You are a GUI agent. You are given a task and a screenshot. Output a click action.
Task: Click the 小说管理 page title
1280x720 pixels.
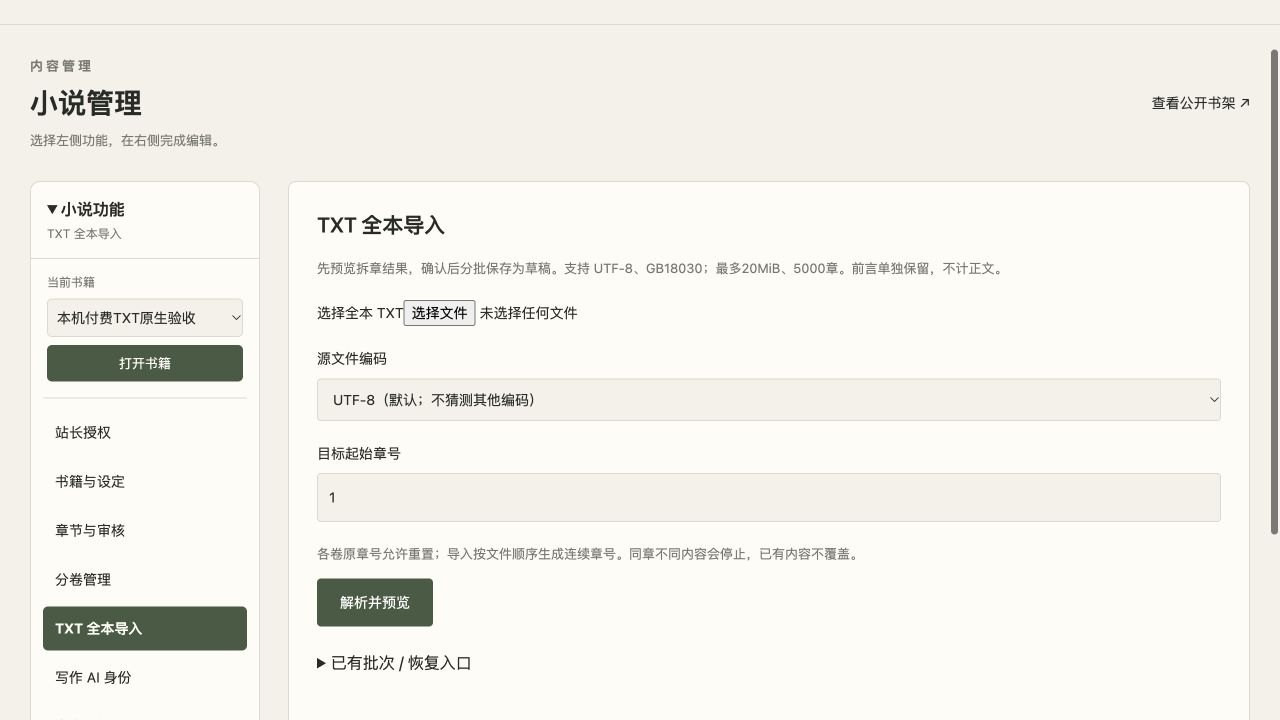point(86,103)
